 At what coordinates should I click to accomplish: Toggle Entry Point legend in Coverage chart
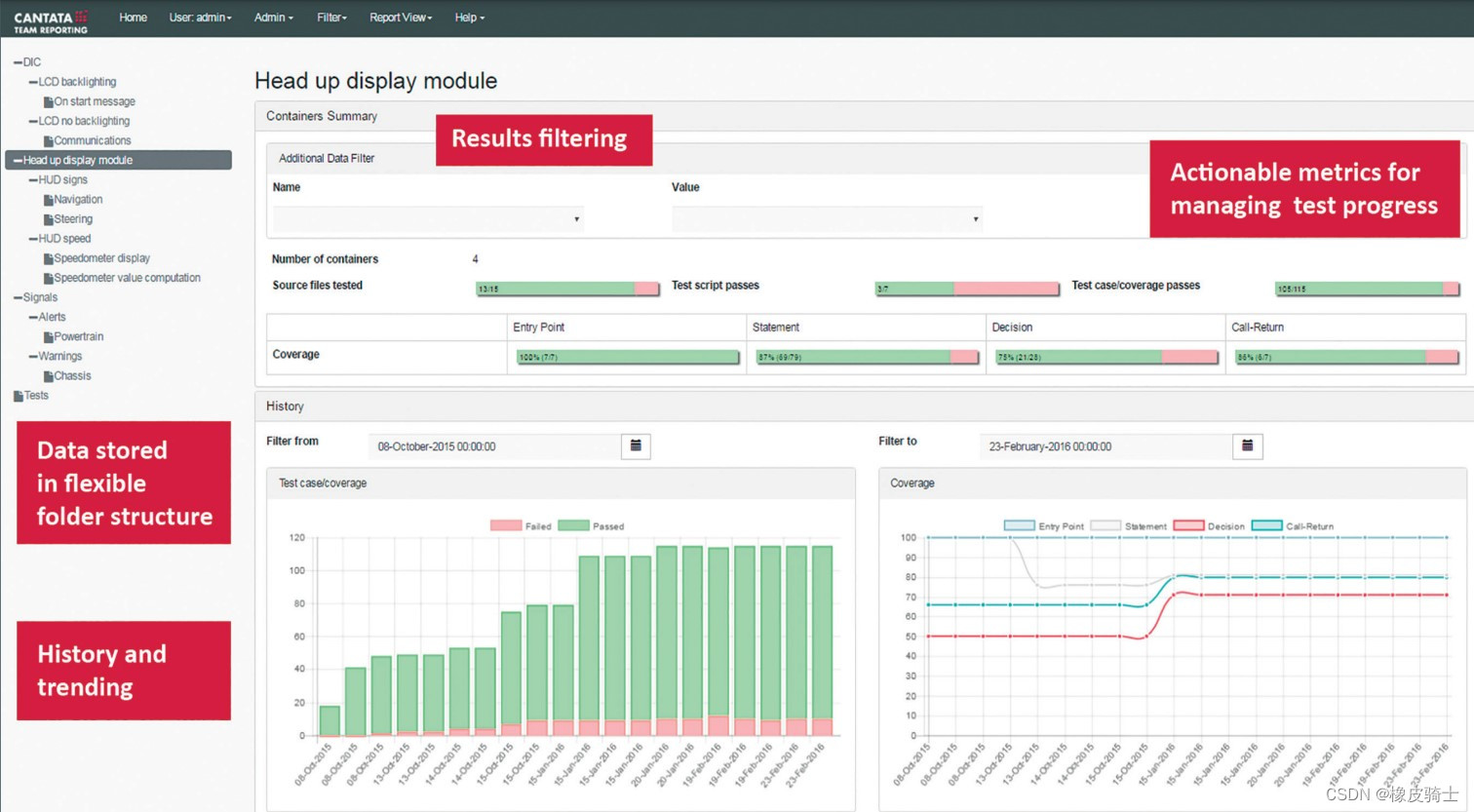tap(1019, 525)
